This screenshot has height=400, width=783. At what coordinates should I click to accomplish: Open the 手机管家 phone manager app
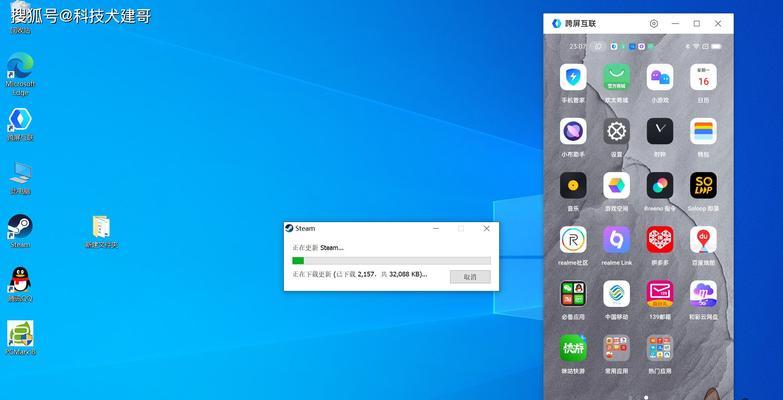(x=573, y=77)
